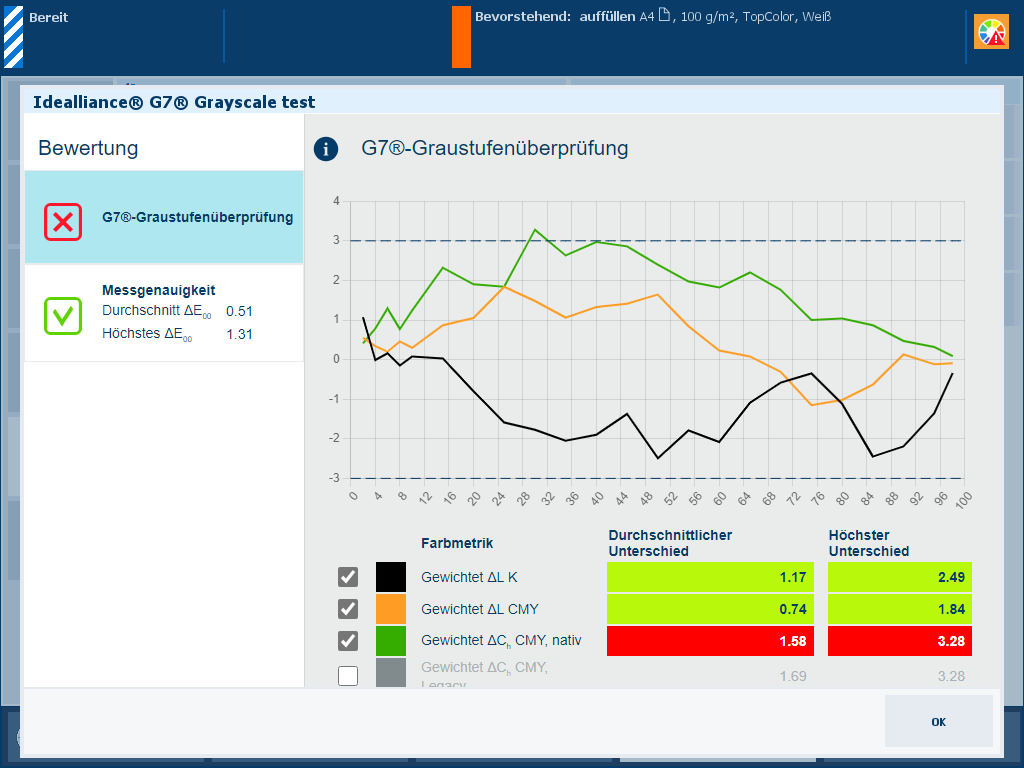The width and height of the screenshot is (1024, 768).
Task: Click the Gewichtet ΔL CMY label
Action: point(480,609)
